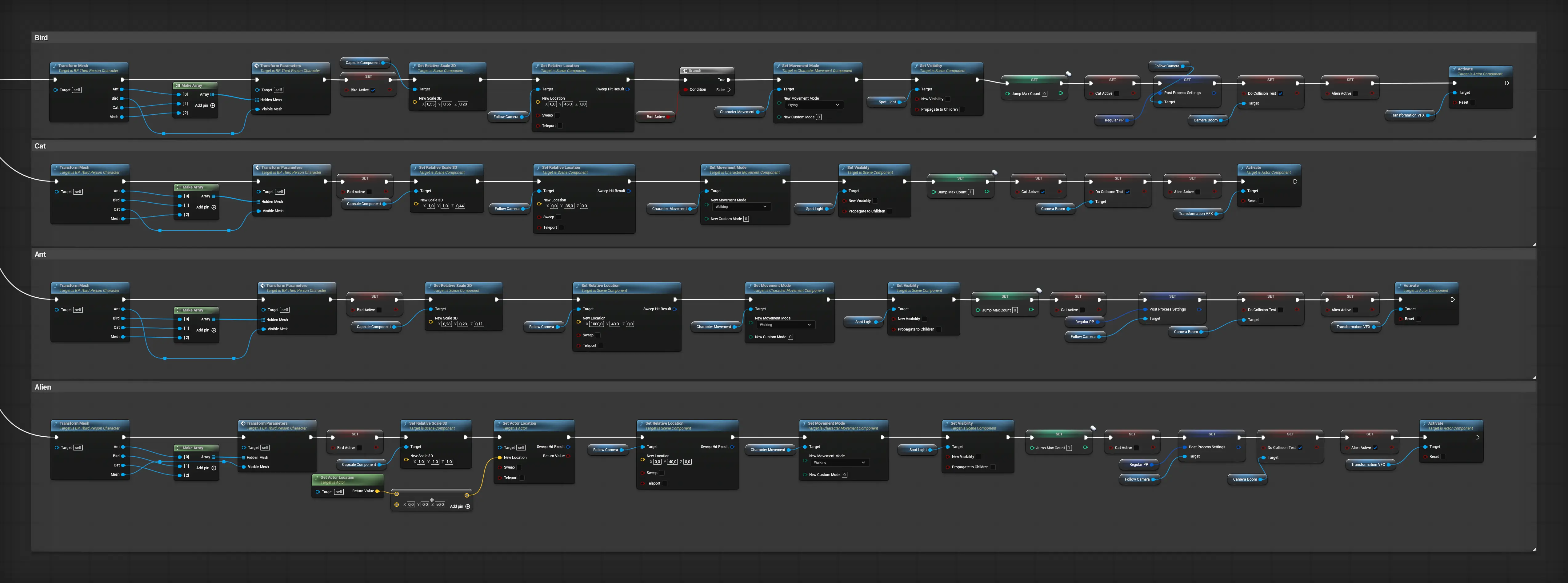Click Jump Max Count value field in Alien section
This screenshot has height=583, width=1568.
pos(1070,448)
